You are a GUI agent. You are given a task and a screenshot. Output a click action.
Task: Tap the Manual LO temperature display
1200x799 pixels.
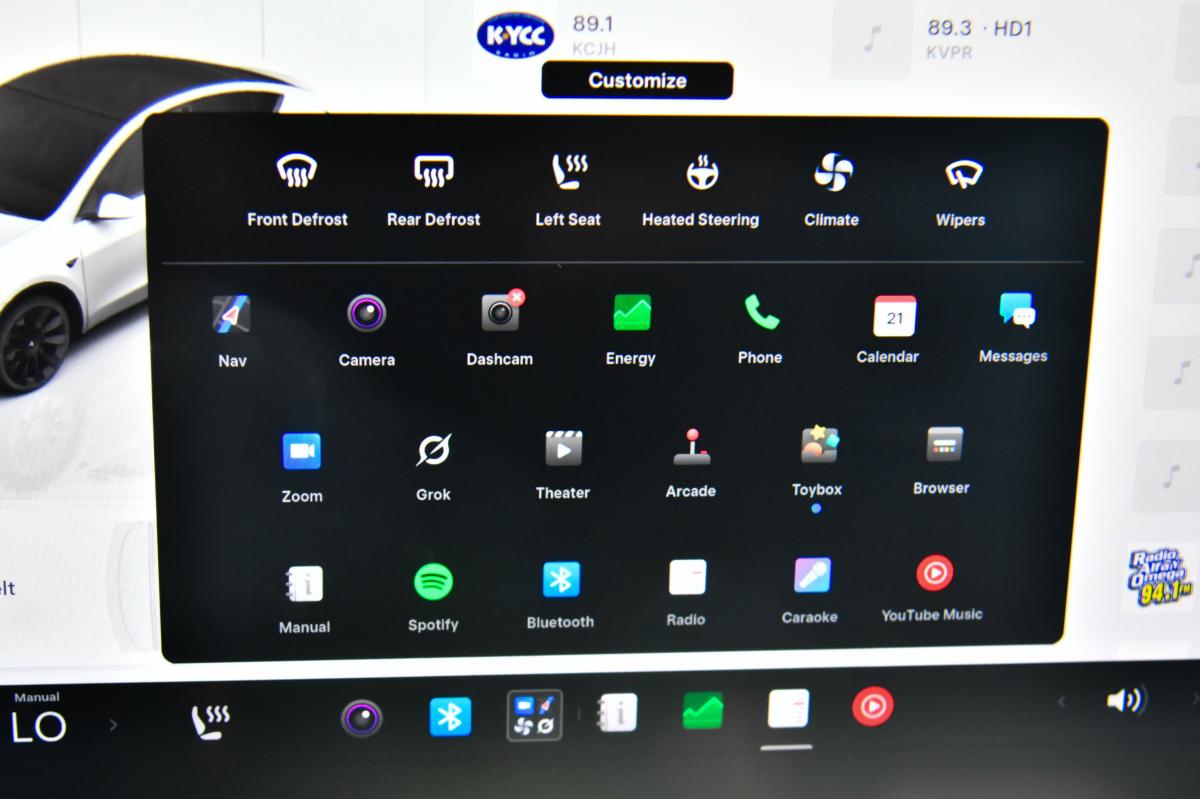[38, 718]
